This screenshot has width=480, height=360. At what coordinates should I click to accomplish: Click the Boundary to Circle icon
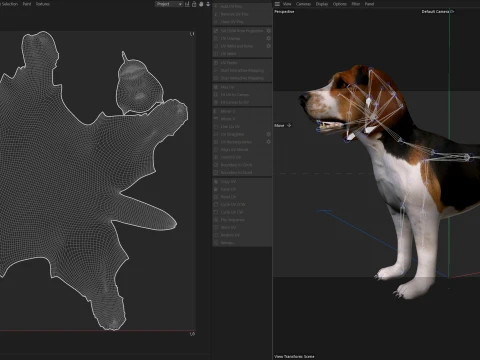pyautogui.click(x=216, y=165)
